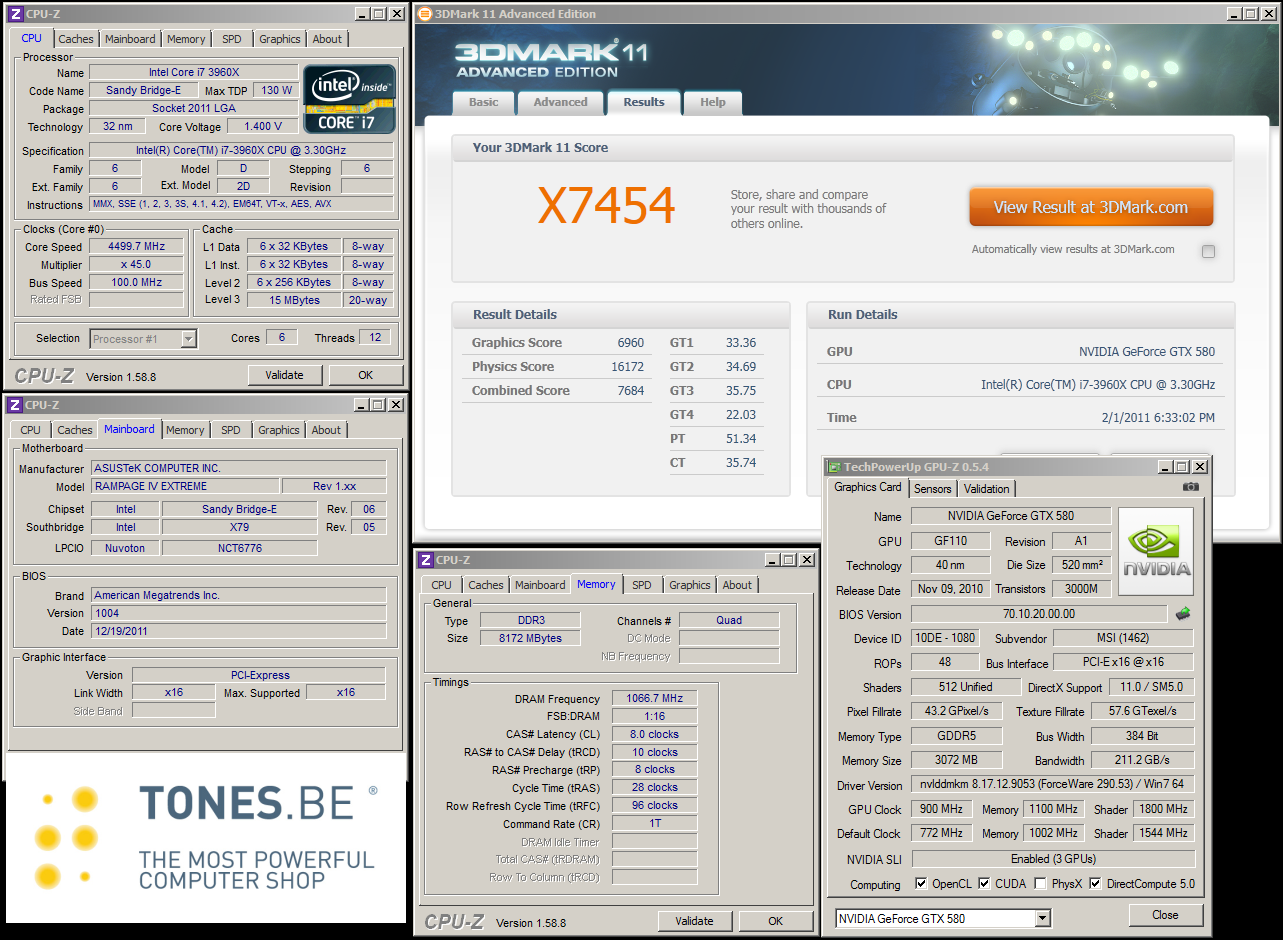Viewport: 1283px width, 940px height.
Task: Click the Graphics Score value 6960
Action: 631,343
